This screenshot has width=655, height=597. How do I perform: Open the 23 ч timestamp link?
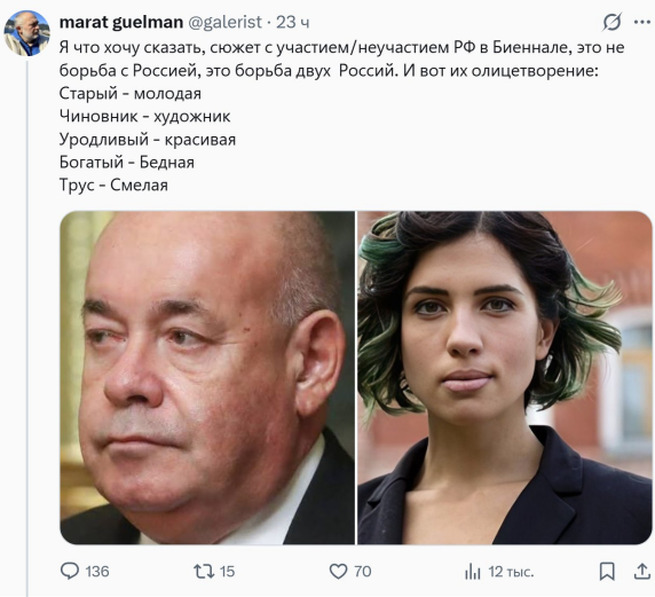[293, 23]
